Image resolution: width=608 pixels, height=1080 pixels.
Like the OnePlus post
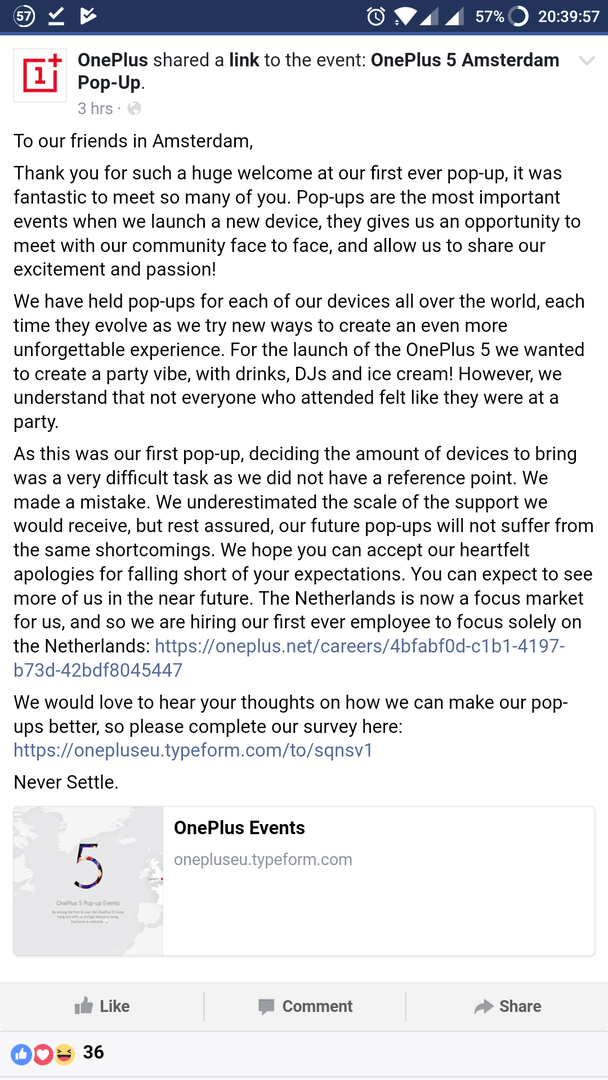(102, 1006)
